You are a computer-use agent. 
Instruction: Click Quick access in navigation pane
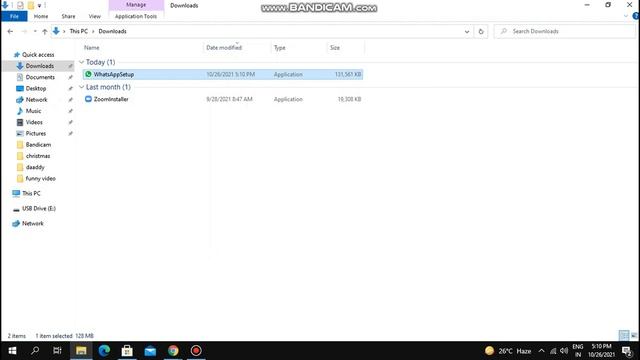38,55
